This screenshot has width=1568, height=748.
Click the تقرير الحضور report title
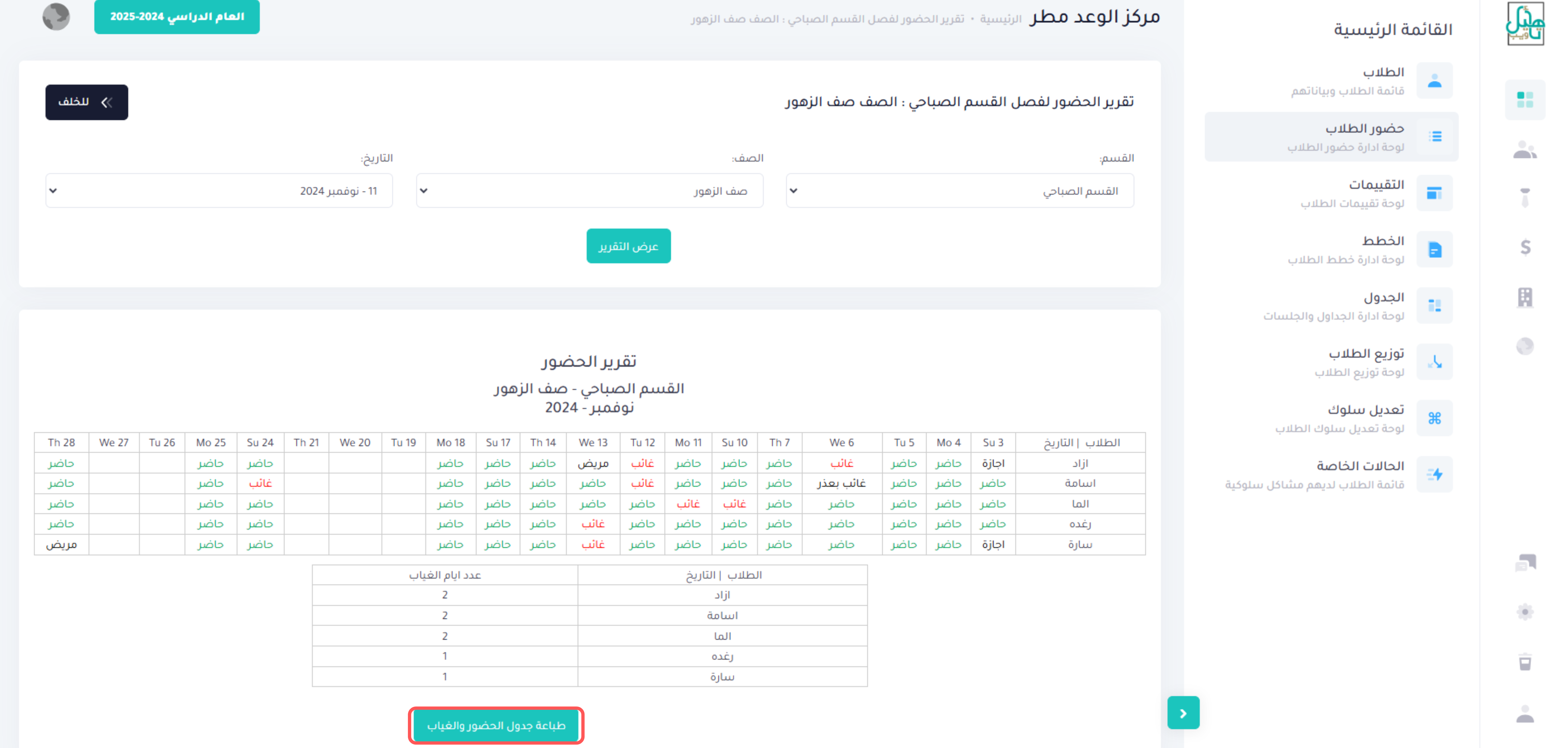coord(589,362)
